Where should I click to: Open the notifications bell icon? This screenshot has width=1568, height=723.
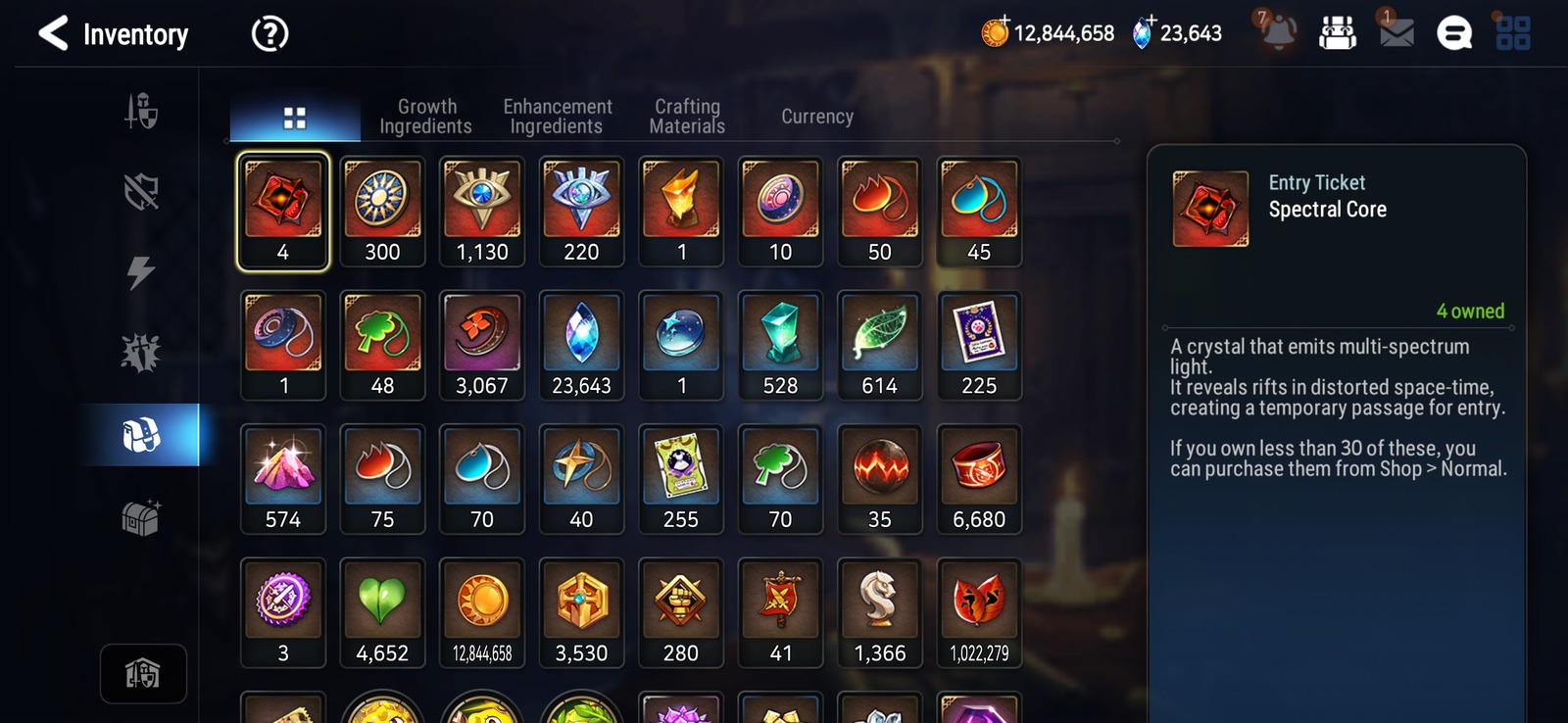click(1277, 31)
